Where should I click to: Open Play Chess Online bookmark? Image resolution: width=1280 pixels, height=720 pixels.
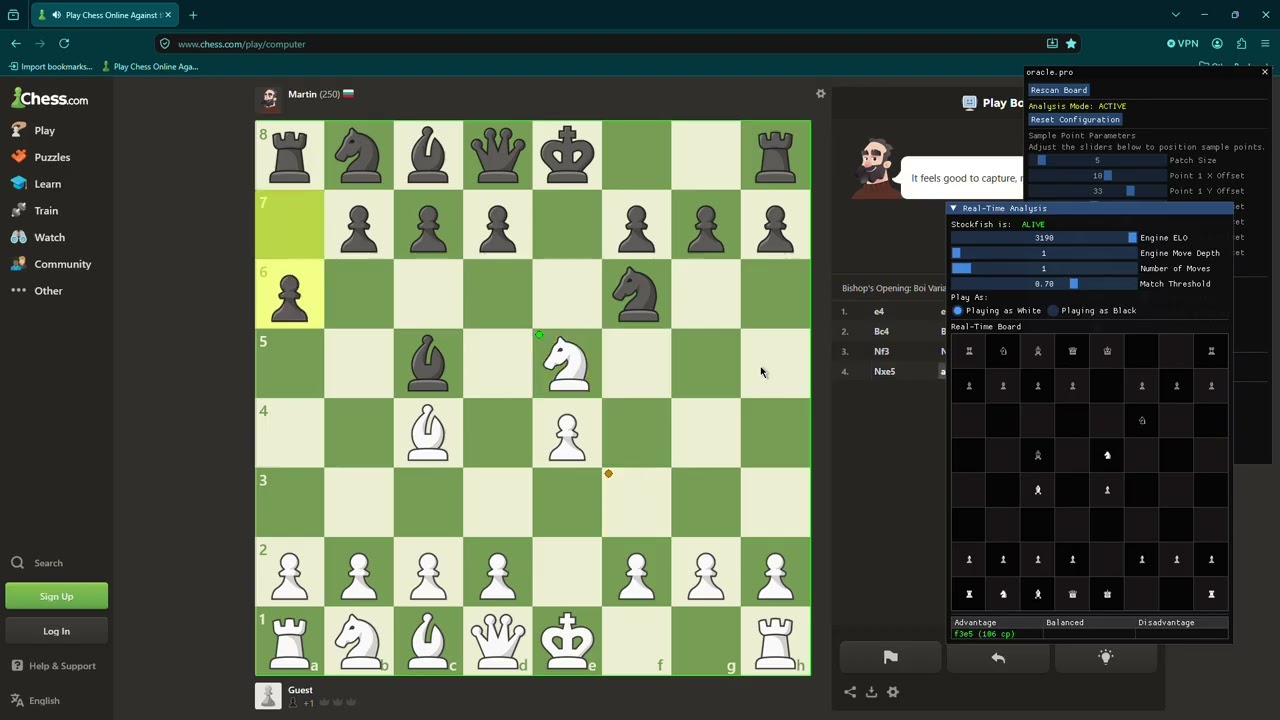150,67
